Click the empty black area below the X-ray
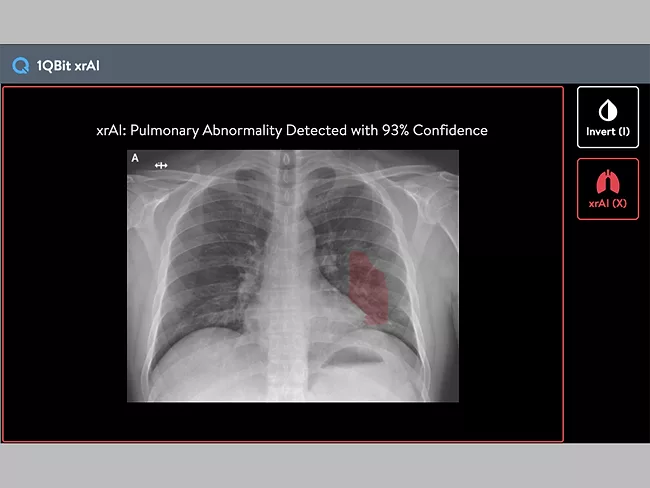This screenshot has width=650, height=488. [290, 420]
